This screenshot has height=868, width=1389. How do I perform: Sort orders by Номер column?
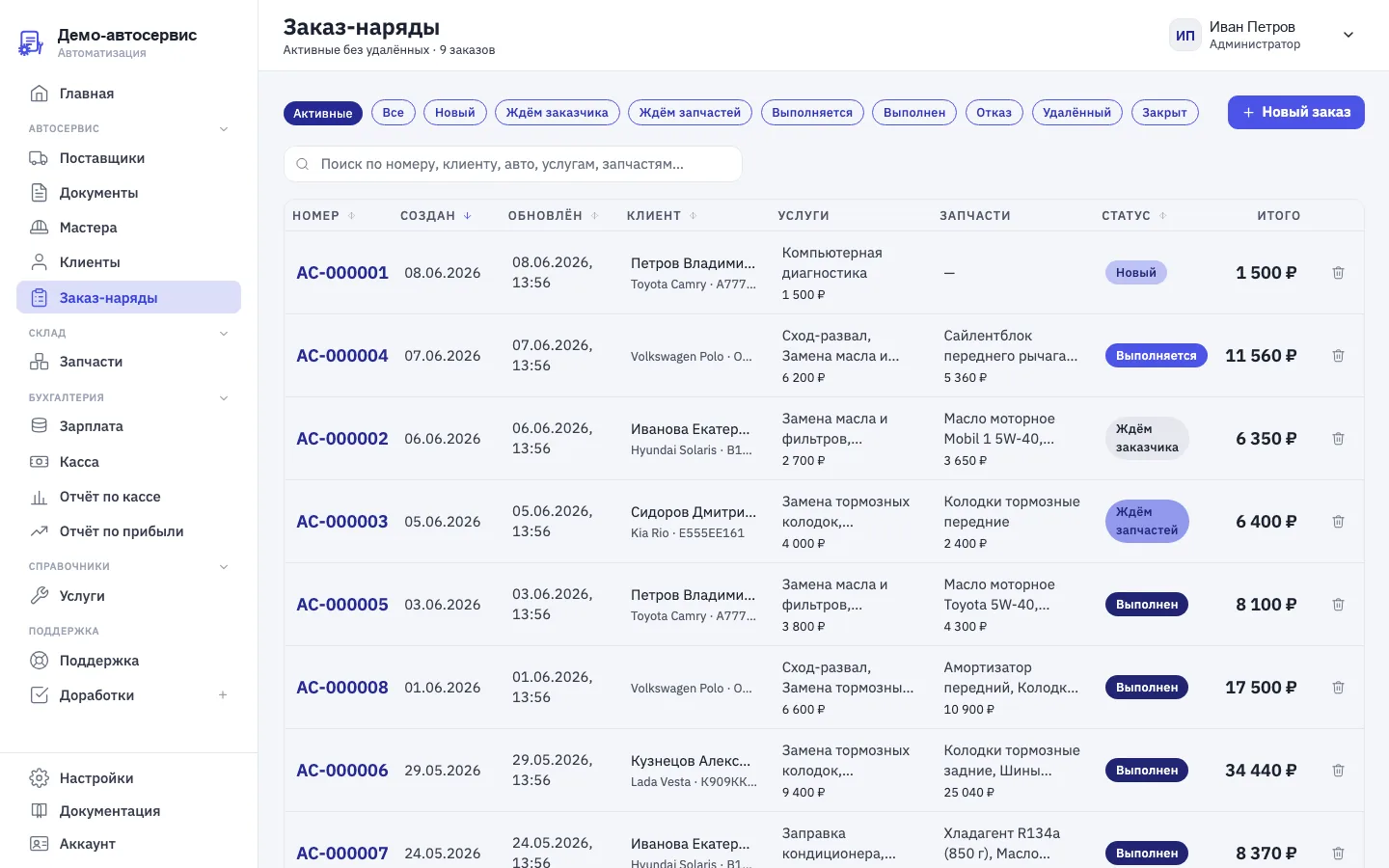pyautogui.click(x=324, y=216)
